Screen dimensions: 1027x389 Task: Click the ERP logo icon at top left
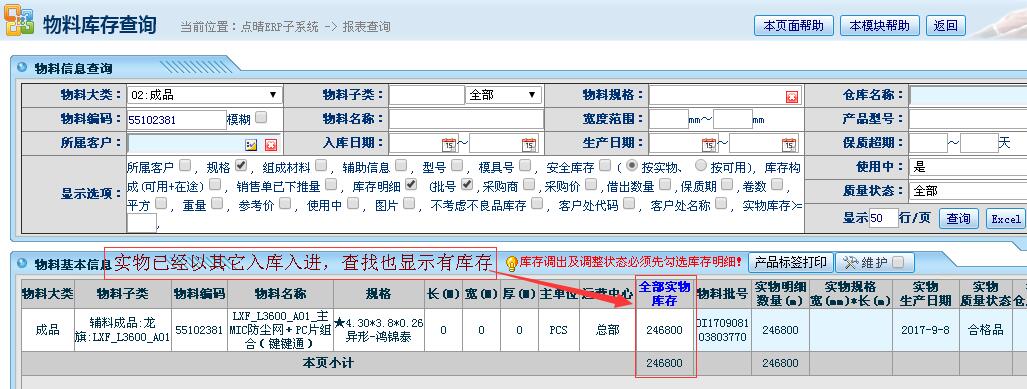tap(18, 21)
